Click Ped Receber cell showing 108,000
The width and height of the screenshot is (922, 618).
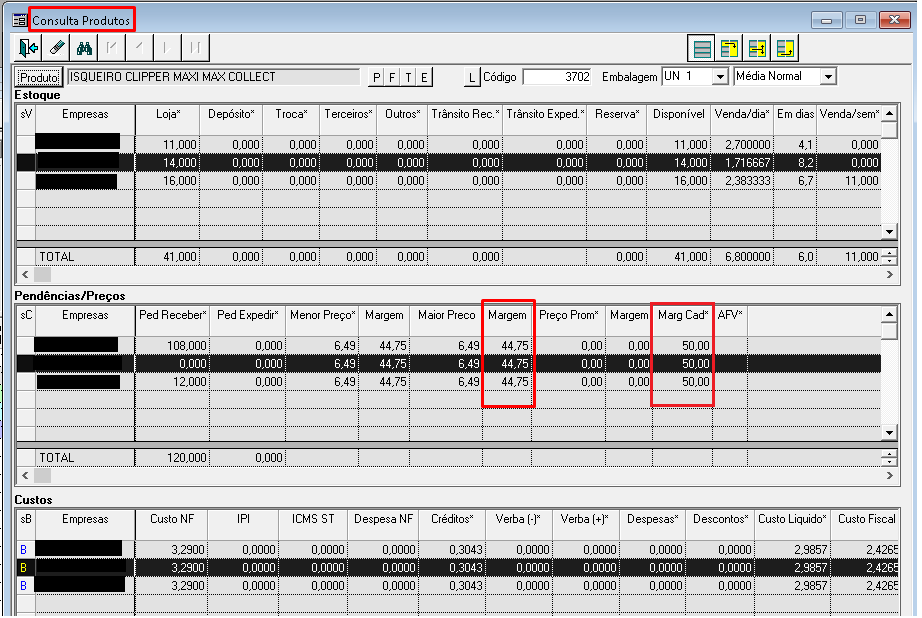pyautogui.click(x=173, y=346)
